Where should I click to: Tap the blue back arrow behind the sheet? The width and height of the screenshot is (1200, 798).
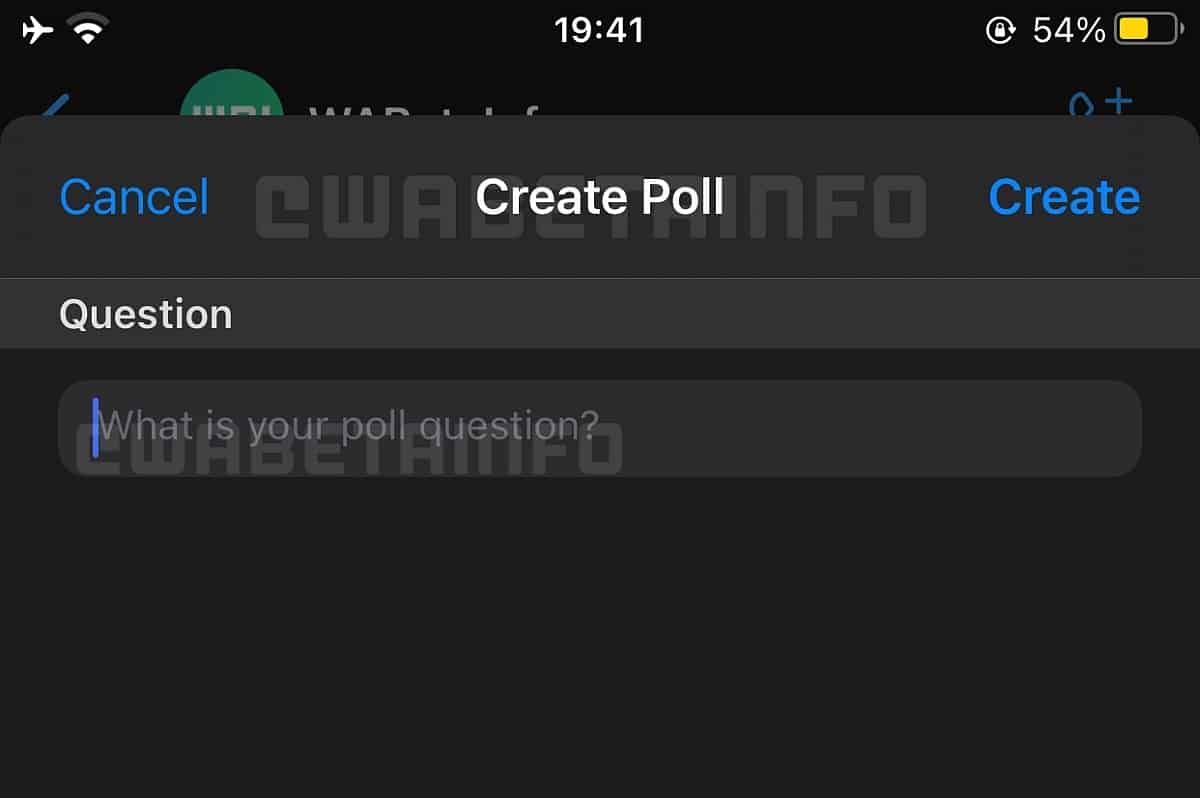56,104
